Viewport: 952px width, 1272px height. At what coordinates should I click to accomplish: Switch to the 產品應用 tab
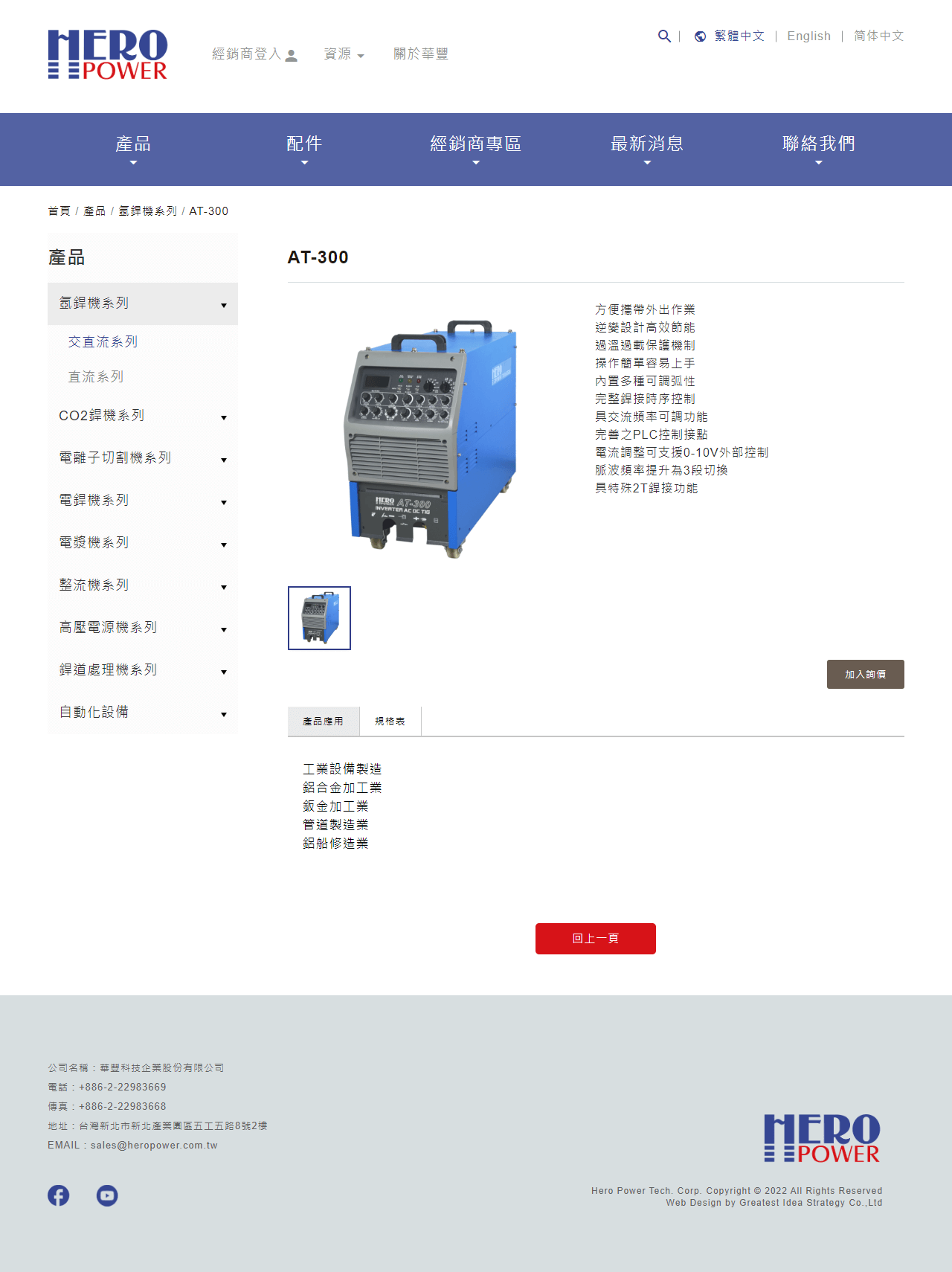pyautogui.click(x=324, y=722)
